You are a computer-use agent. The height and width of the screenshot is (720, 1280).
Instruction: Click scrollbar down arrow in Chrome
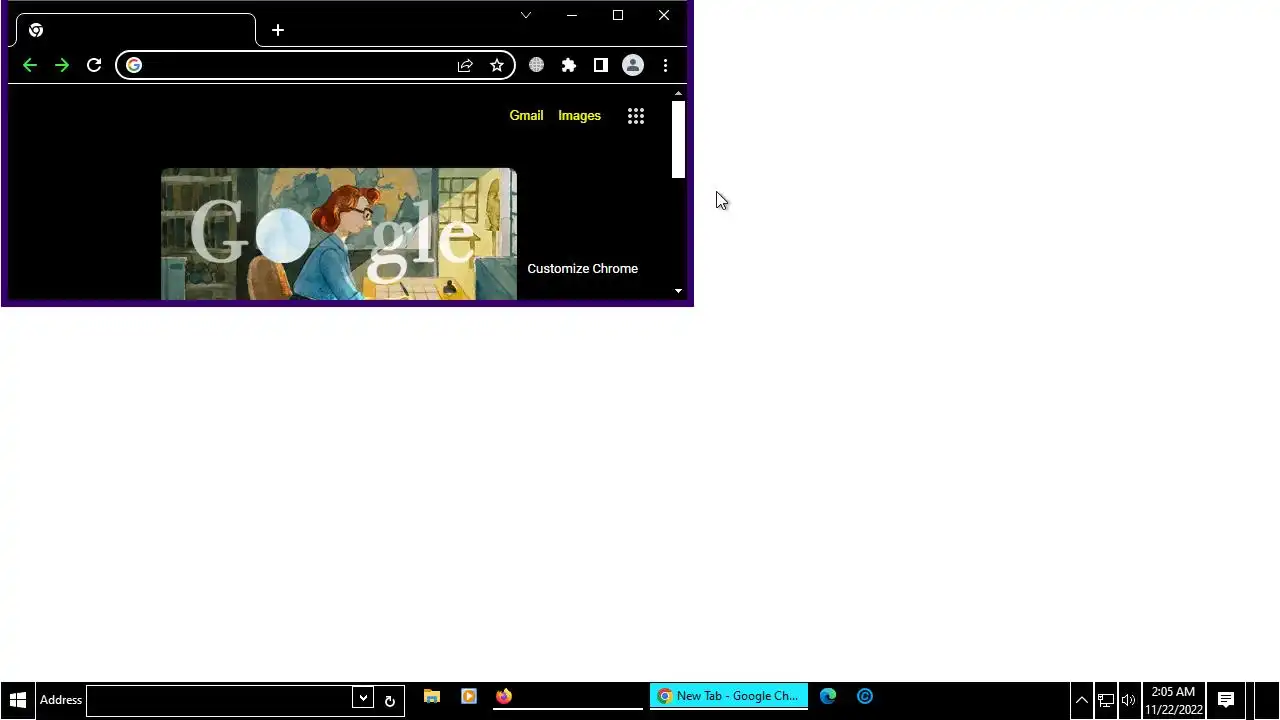[678, 291]
